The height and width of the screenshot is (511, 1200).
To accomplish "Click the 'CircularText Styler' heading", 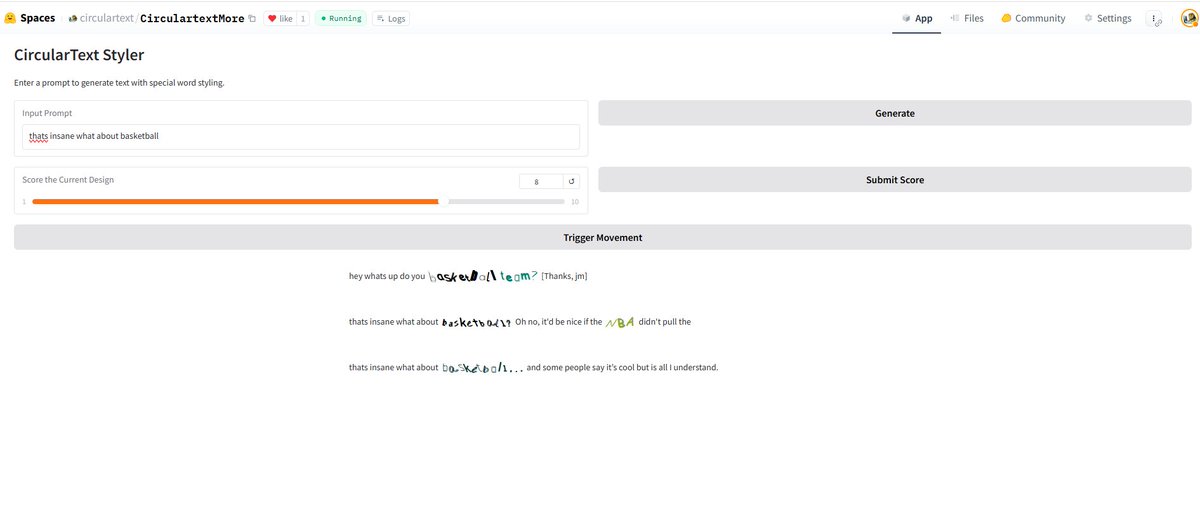I will click(x=79, y=55).
